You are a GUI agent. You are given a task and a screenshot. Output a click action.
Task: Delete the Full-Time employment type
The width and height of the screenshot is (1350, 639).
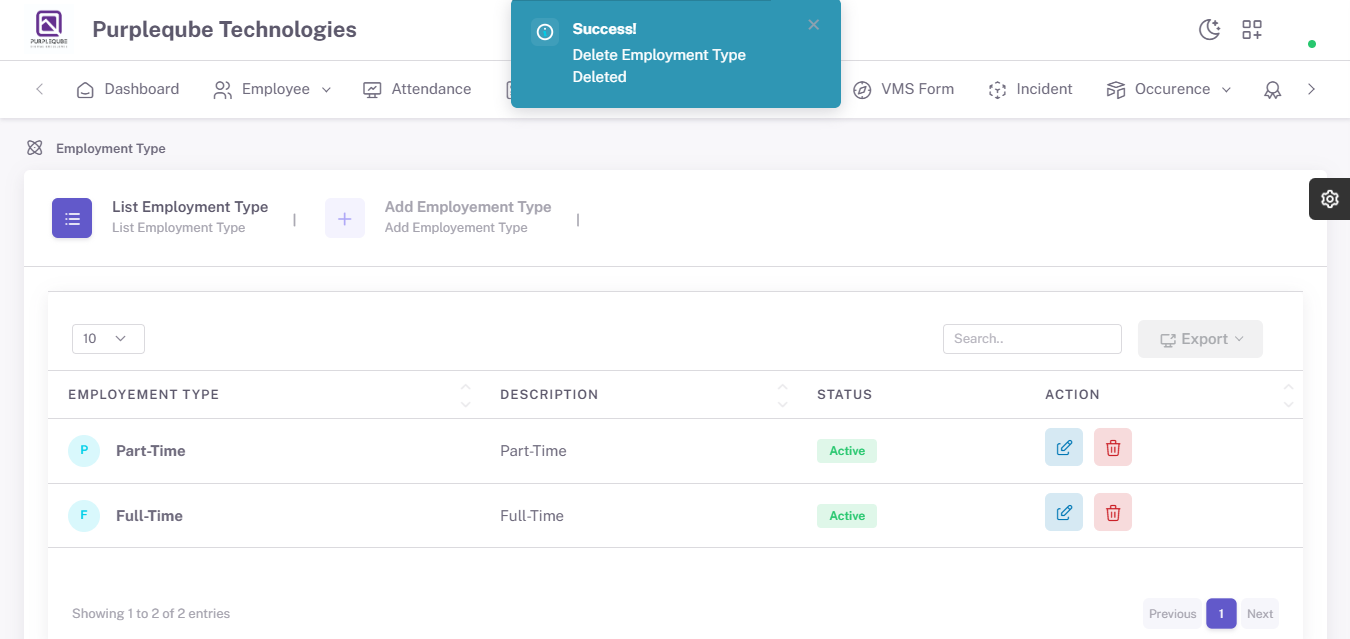coord(1113,512)
